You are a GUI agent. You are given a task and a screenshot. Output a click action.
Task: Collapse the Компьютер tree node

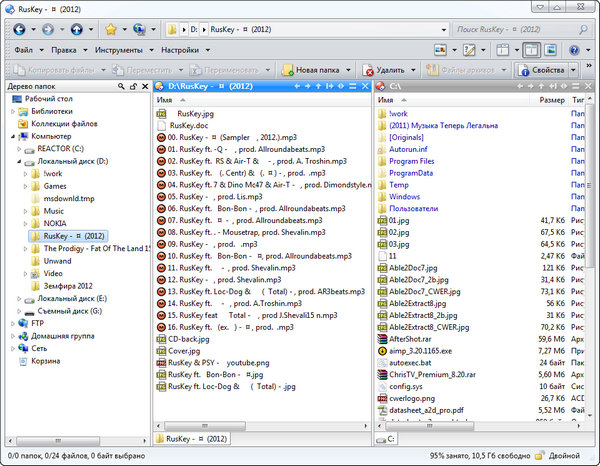[x=13, y=136]
